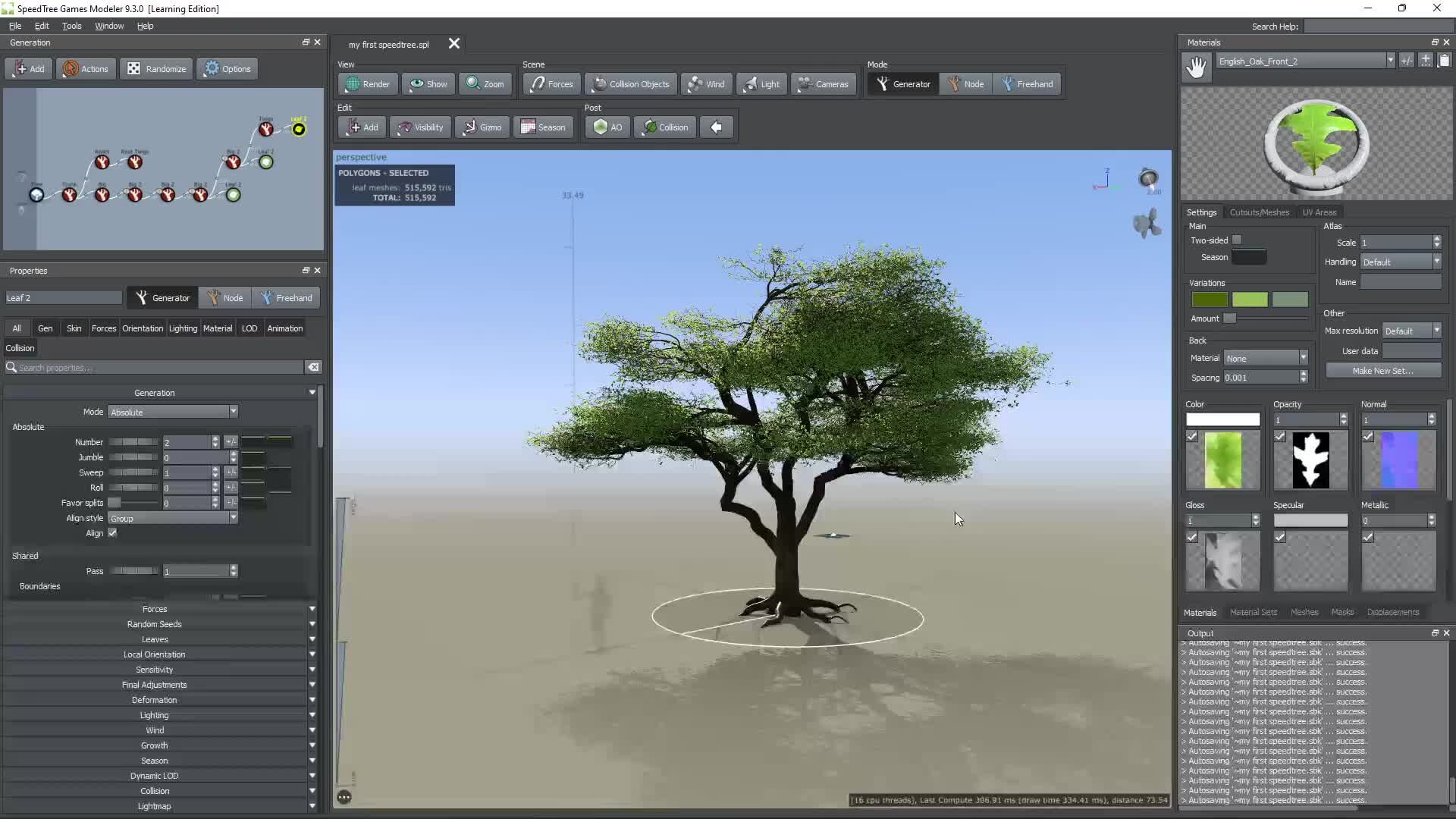Viewport: 1456px width, 819px height.
Task: Open the Gizmo editor
Action: pyautogui.click(x=482, y=127)
